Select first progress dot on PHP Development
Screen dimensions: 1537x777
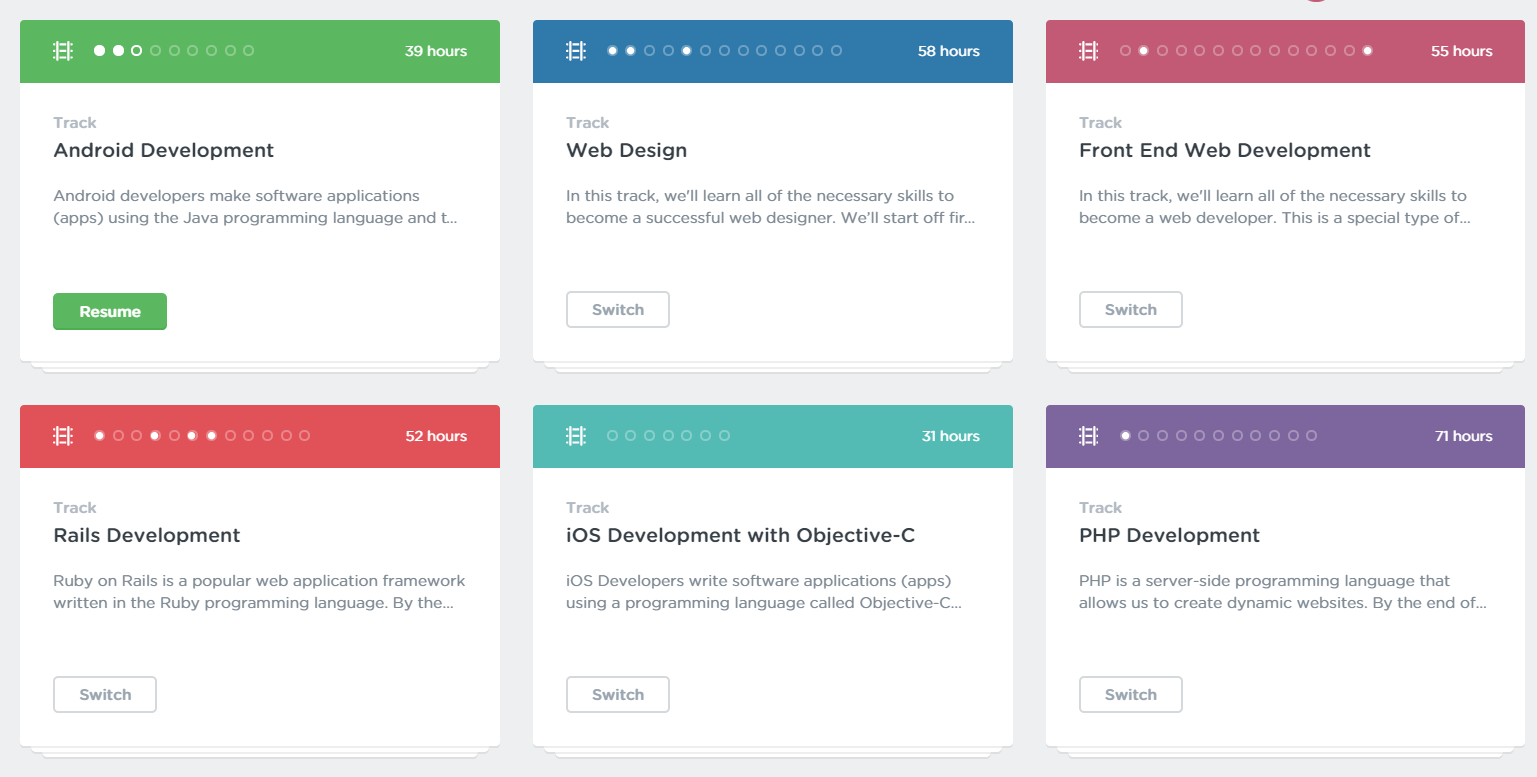click(x=1125, y=436)
